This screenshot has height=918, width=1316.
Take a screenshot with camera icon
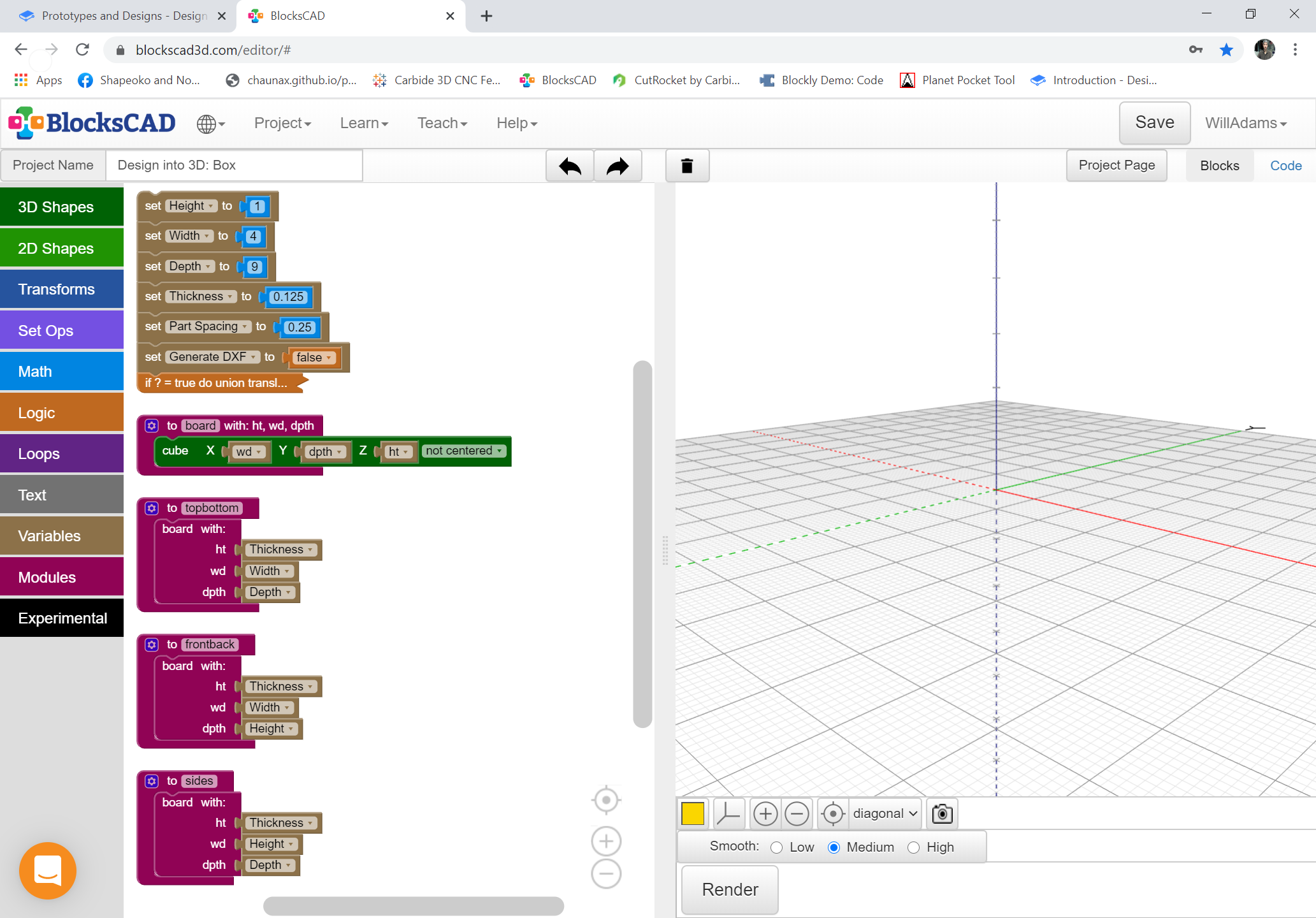(942, 813)
